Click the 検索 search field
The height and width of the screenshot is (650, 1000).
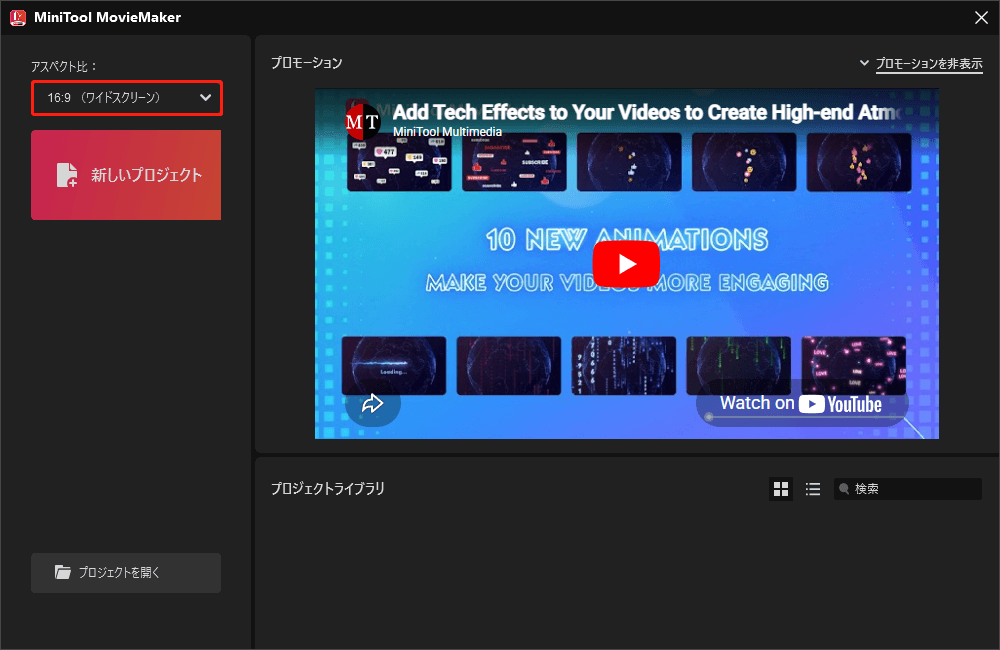coord(910,488)
